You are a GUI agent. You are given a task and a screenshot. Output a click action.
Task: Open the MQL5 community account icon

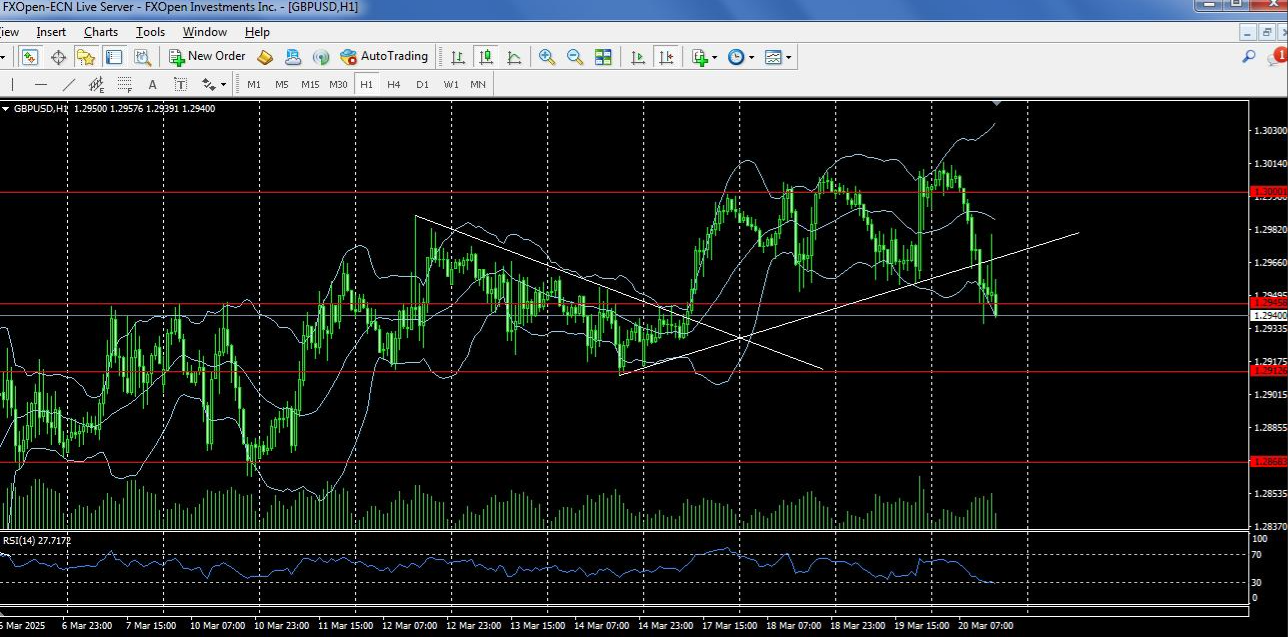(293, 57)
